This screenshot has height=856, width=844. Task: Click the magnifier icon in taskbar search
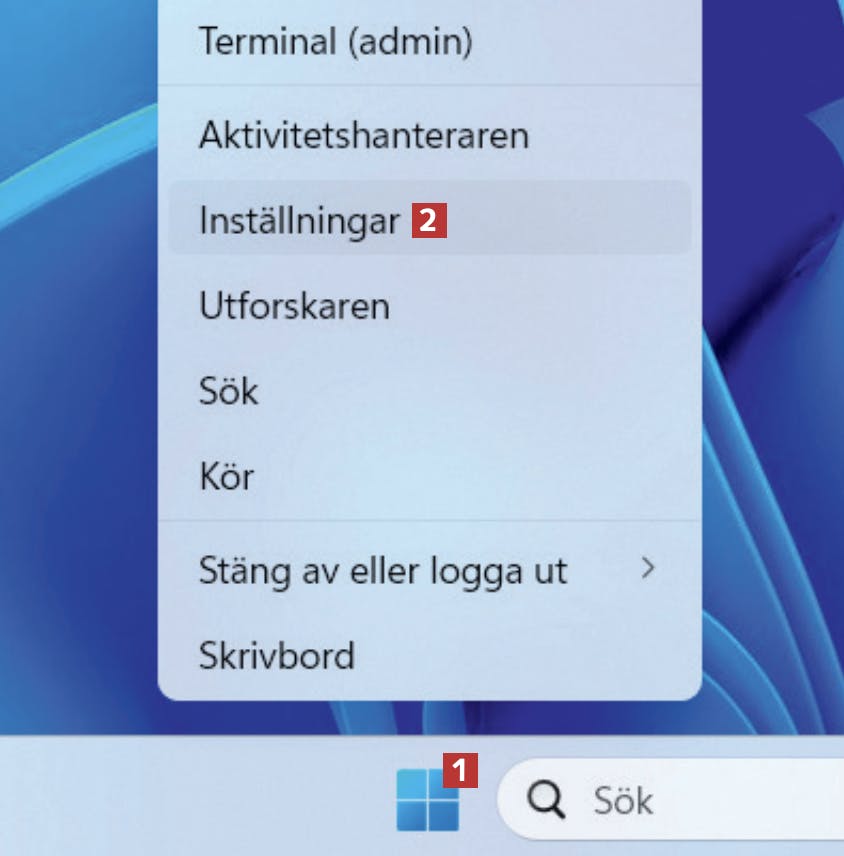545,799
